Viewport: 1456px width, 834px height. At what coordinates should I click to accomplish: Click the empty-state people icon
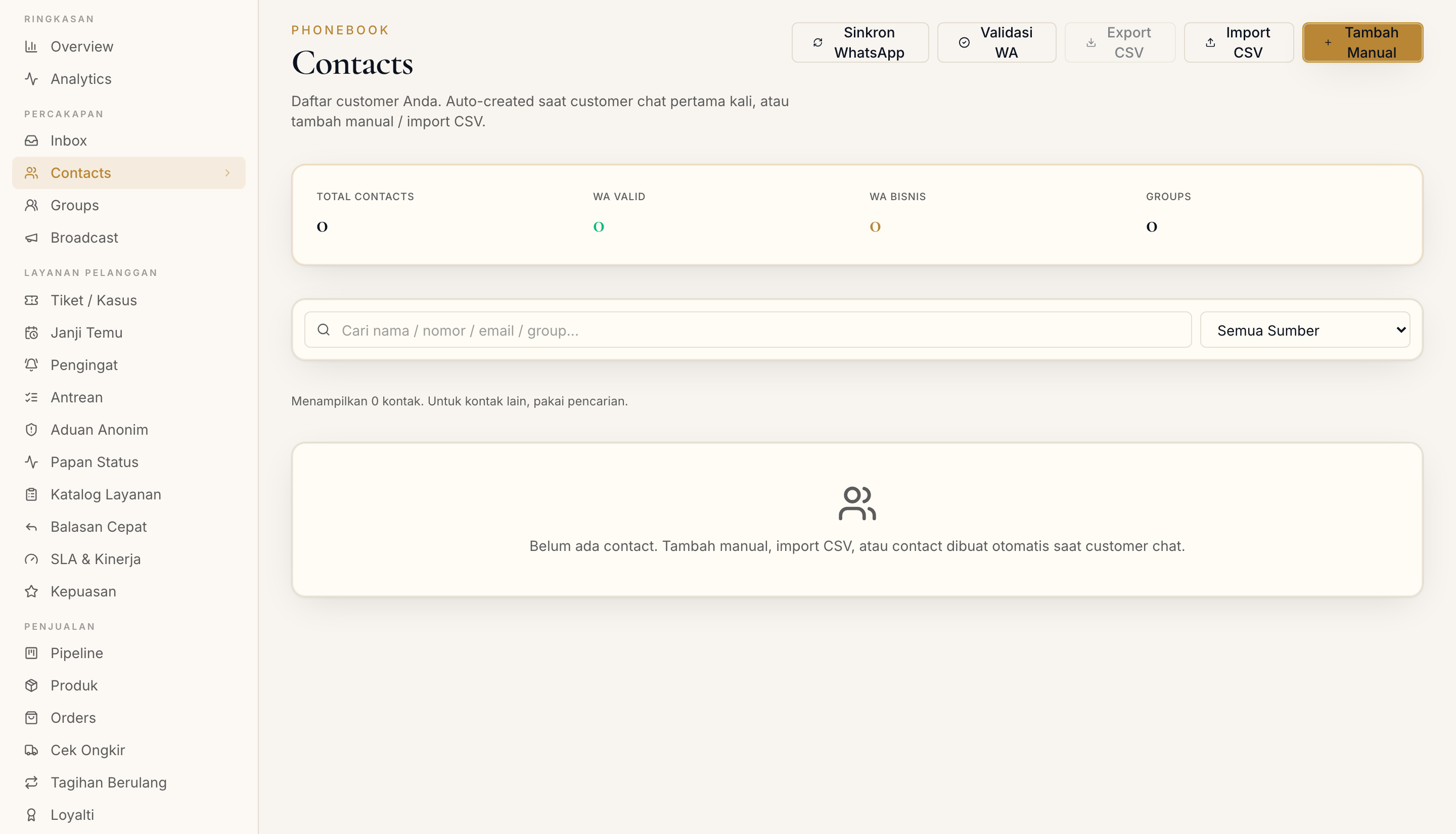tap(857, 503)
